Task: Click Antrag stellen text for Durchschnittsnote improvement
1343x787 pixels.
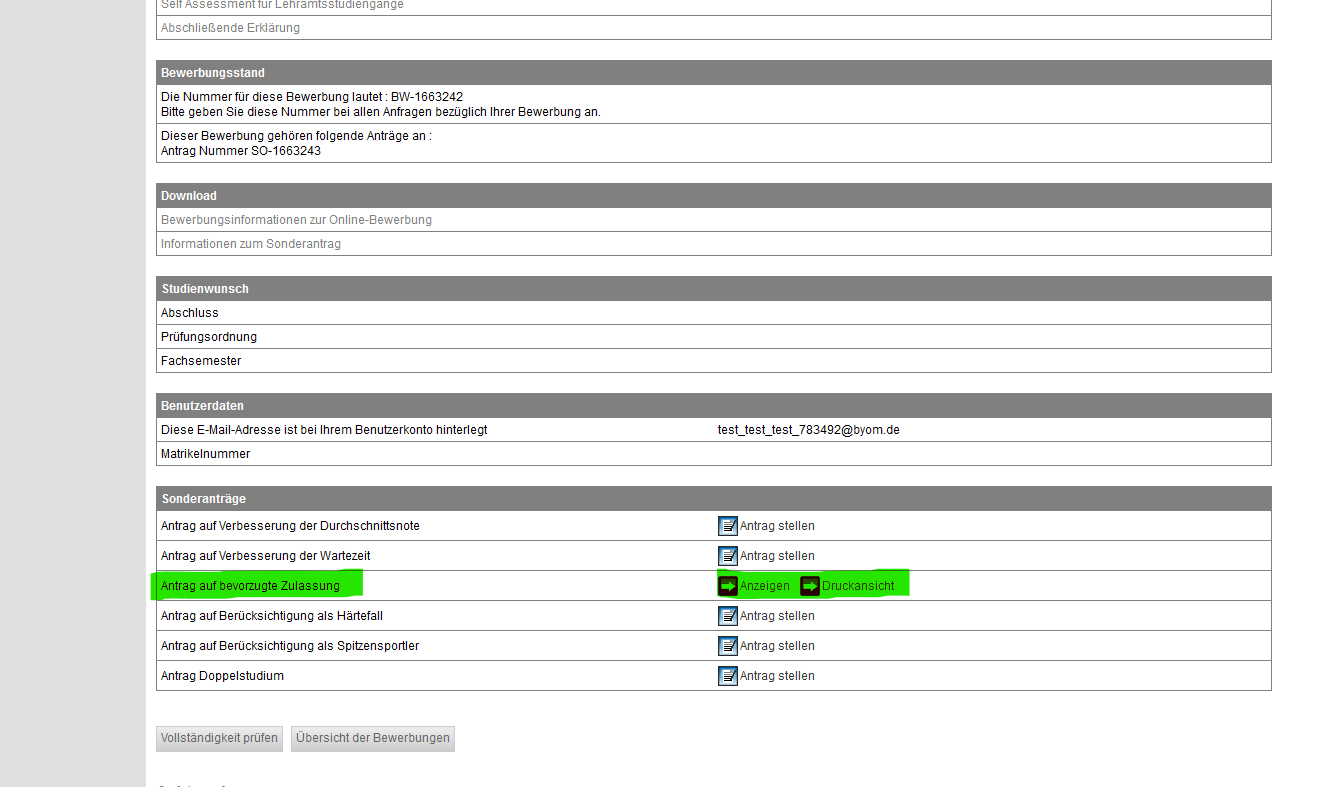Action: click(x=777, y=526)
